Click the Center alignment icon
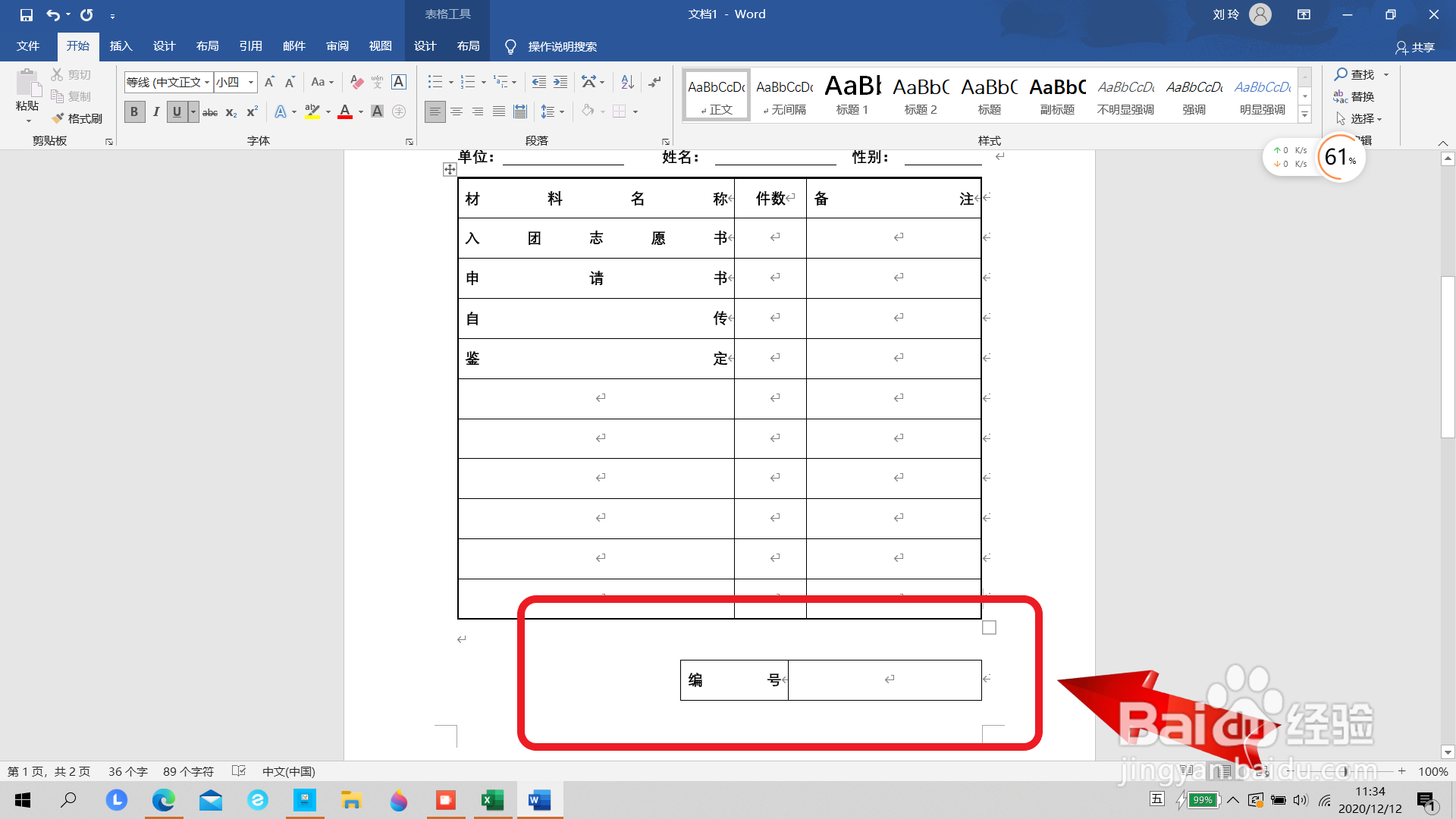 (x=457, y=112)
